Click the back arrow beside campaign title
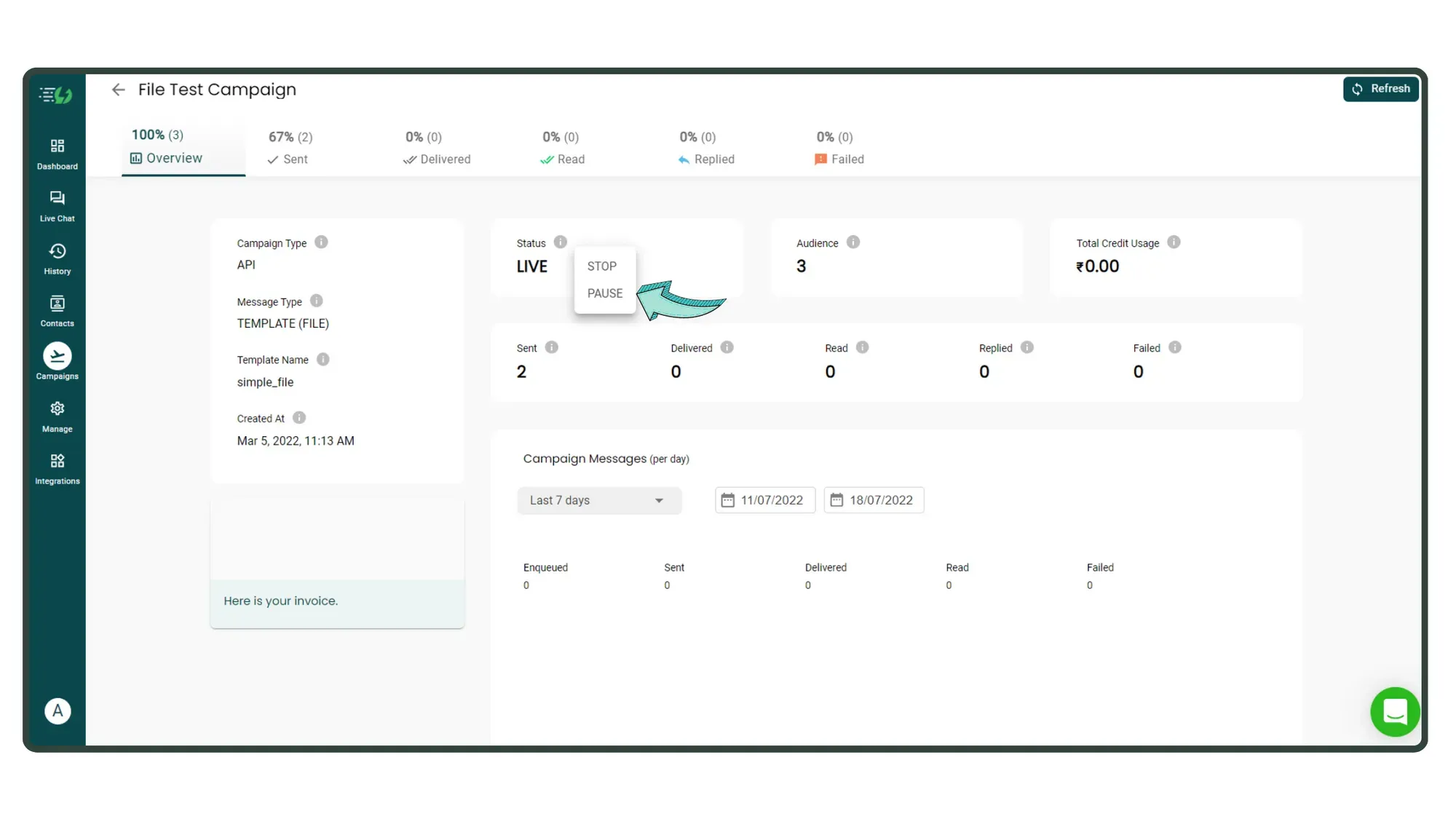 [118, 90]
